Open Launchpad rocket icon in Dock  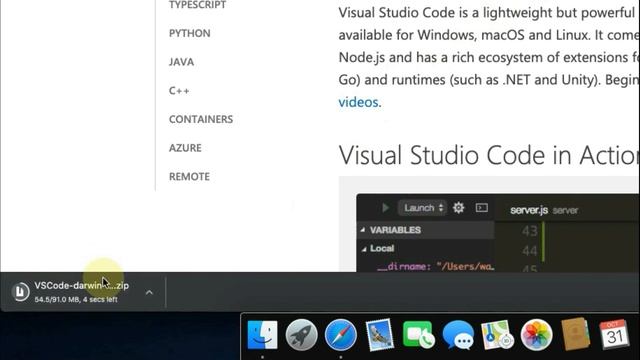[x=302, y=335]
